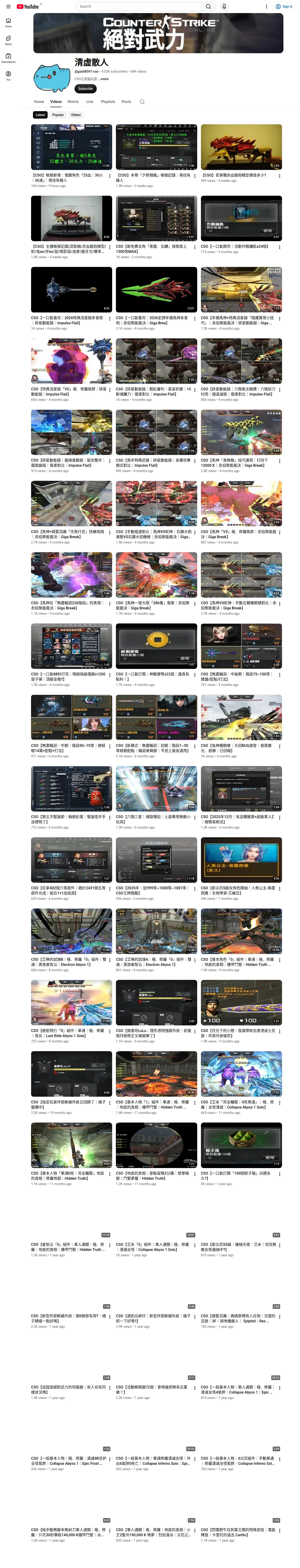
Task: Open more actions for 活動解碼器72個 video
Action: 195,1387
